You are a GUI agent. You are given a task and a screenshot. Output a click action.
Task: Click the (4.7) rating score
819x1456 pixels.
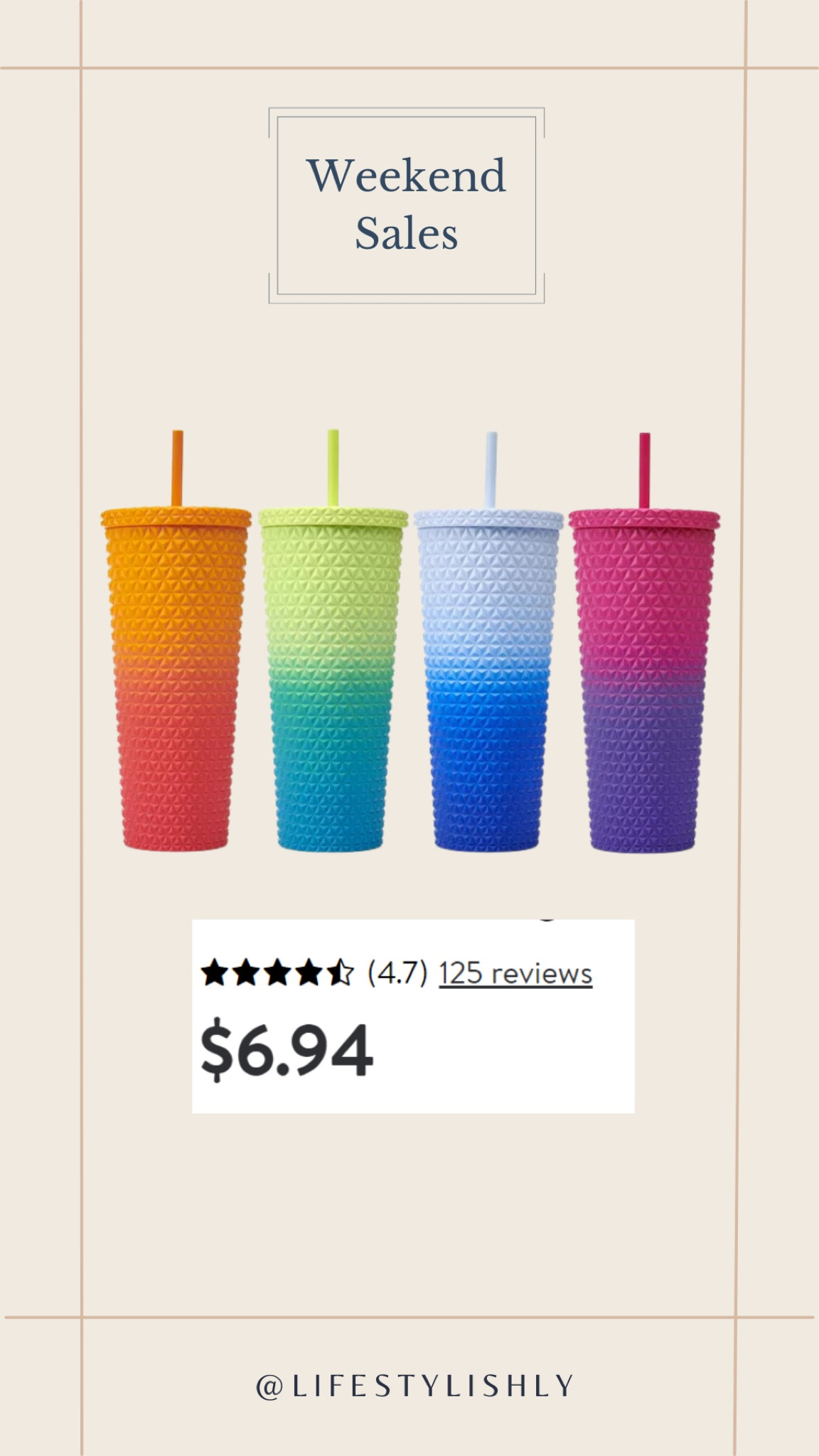tap(397, 973)
